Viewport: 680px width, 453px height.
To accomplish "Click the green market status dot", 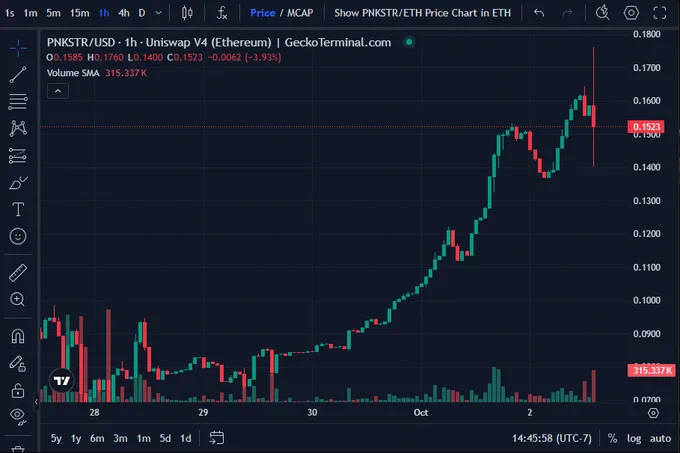I will [x=409, y=42].
